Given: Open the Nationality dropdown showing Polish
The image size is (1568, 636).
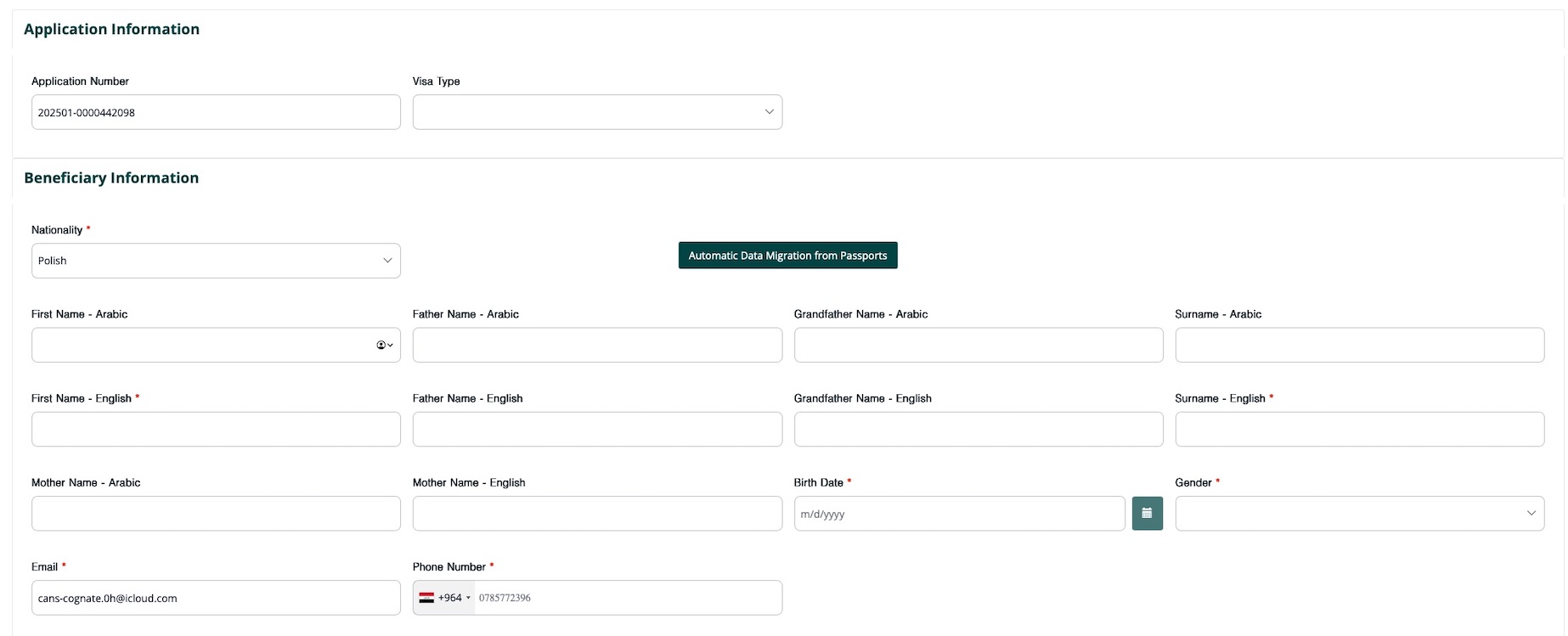Looking at the screenshot, I should 216,261.
